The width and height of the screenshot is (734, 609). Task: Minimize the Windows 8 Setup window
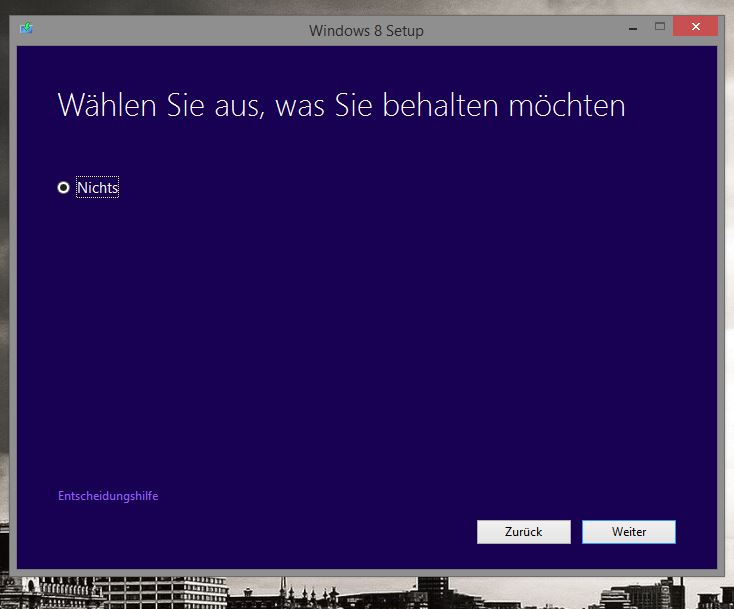632,26
